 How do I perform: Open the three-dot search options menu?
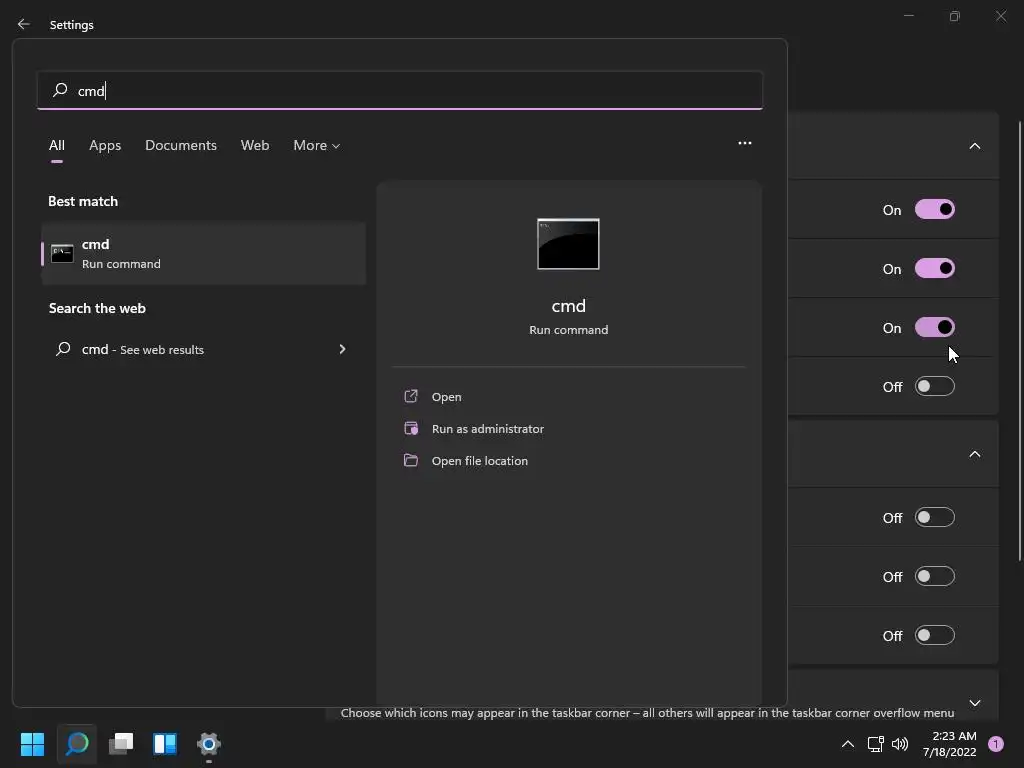click(x=744, y=143)
